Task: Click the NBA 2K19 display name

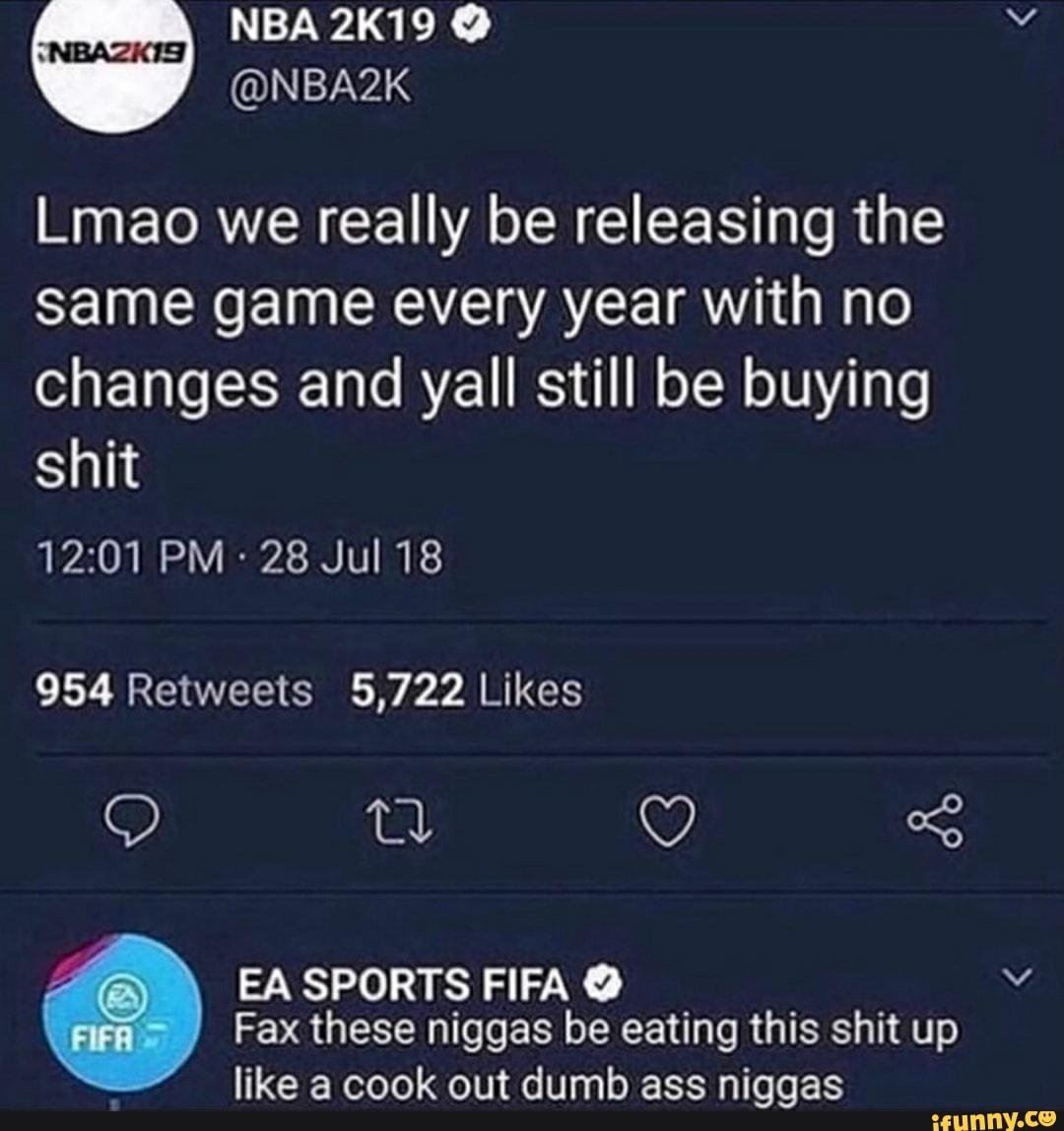Action: coord(333,27)
